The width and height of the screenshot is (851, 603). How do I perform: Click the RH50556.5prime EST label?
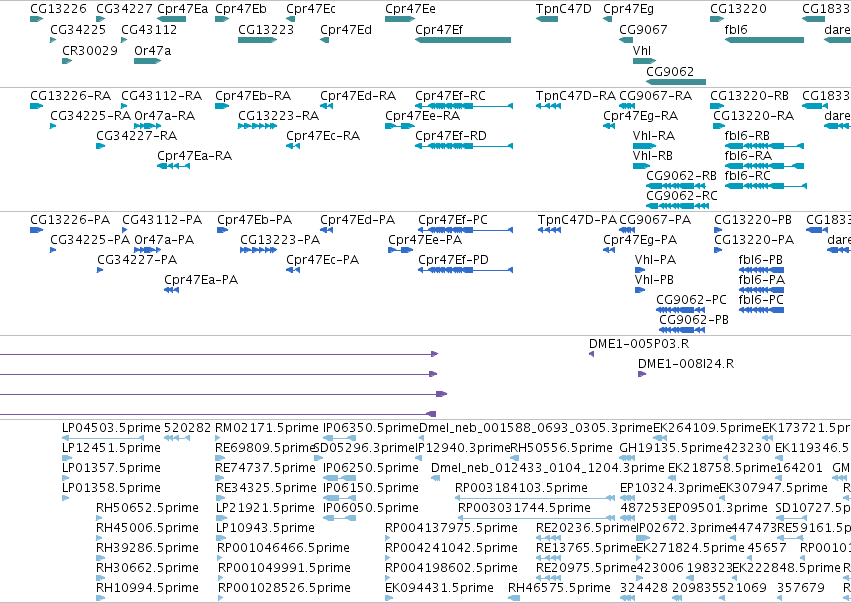pyautogui.click(x=561, y=448)
